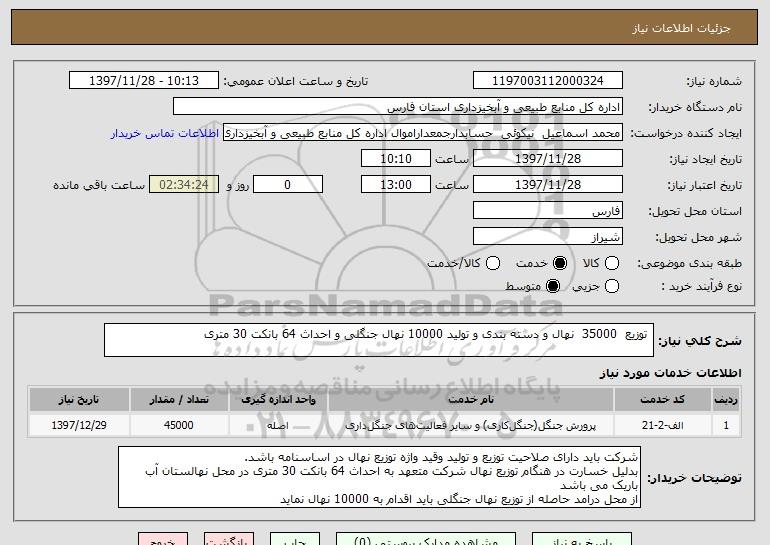Click validity time field 13:00
This screenshot has height=545, width=770.
click(x=396, y=185)
